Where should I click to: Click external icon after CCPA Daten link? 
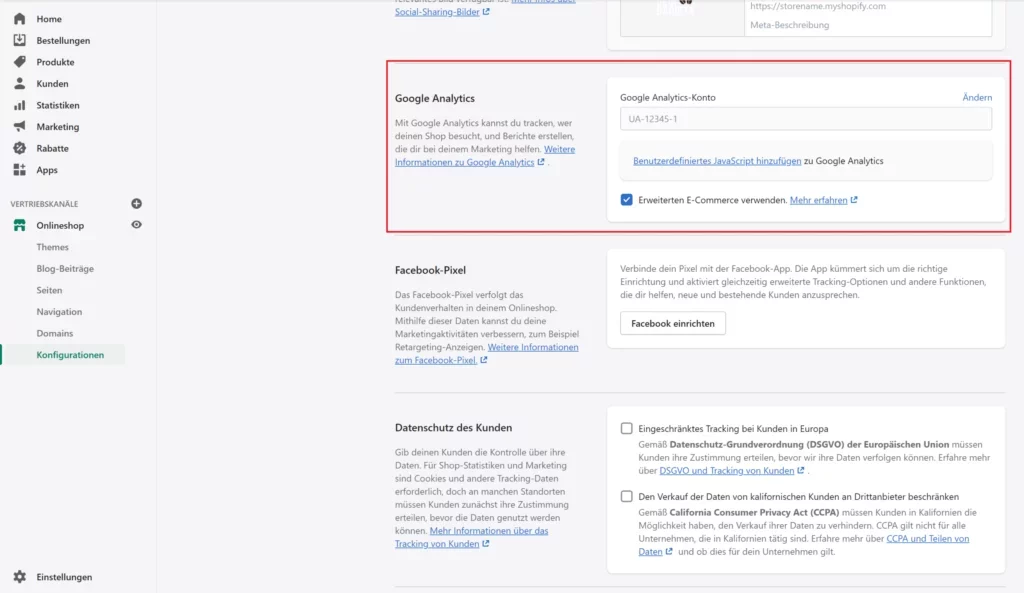point(669,551)
